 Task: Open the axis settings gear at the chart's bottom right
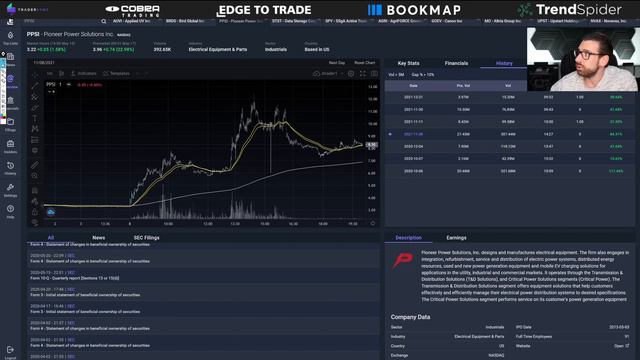click(x=373, y=224)
